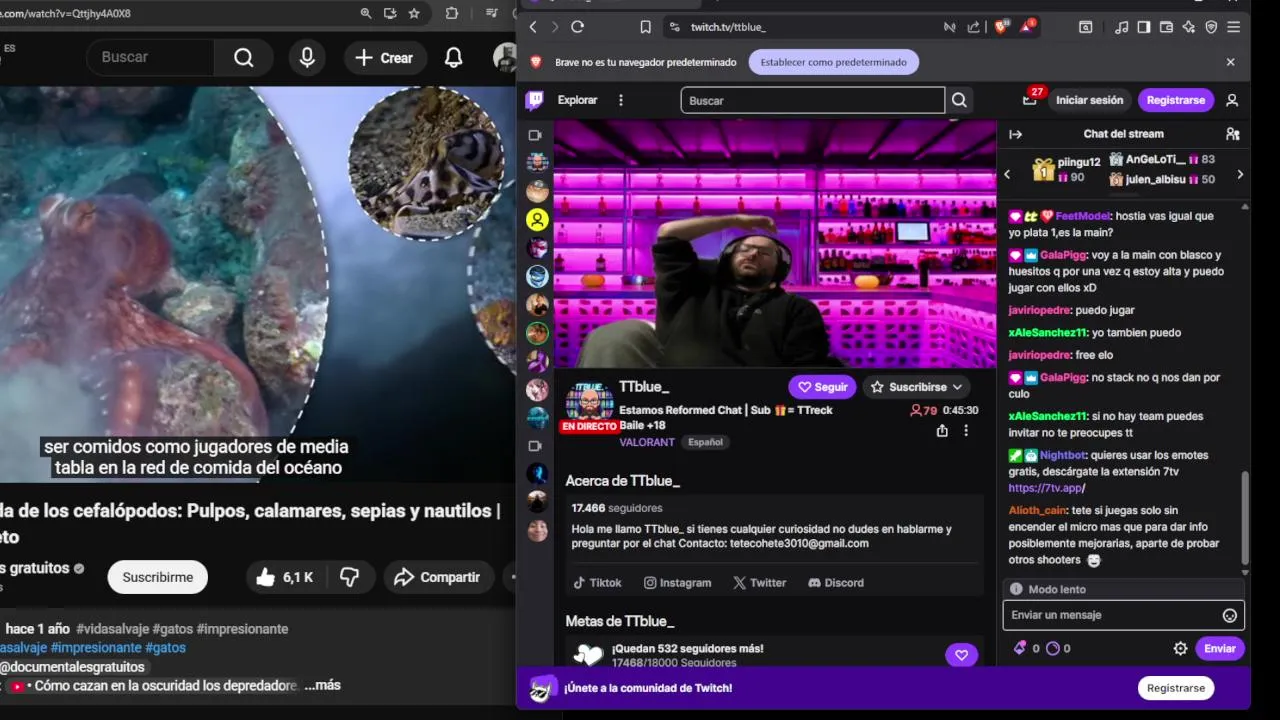
Task: Open the YouTube Crear menu
Action: click(383, 58)
